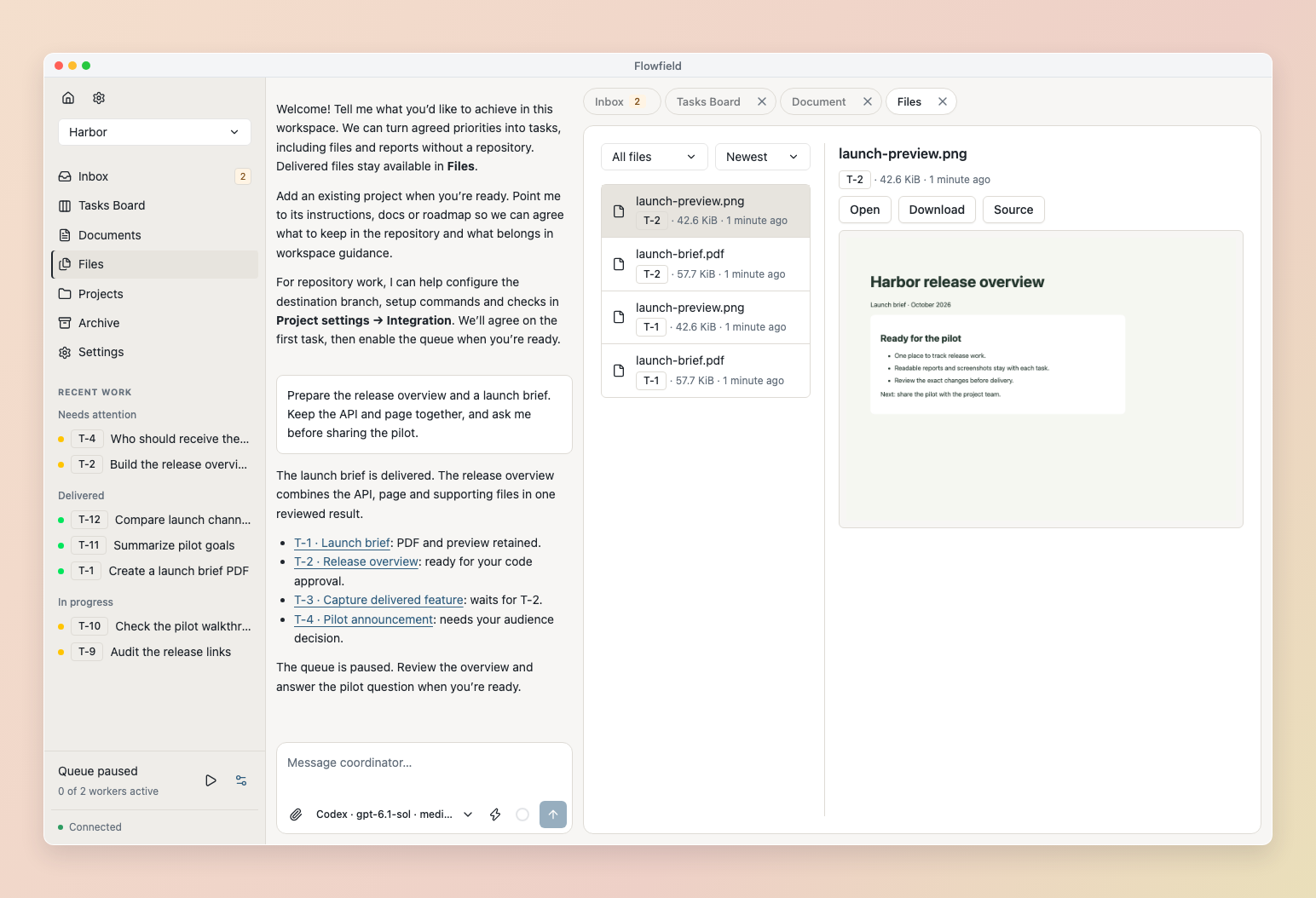The height and width of the screenshot is (898, 1316).
Task: Close the Tasks Board tab
Action: [x=762, y=101]
